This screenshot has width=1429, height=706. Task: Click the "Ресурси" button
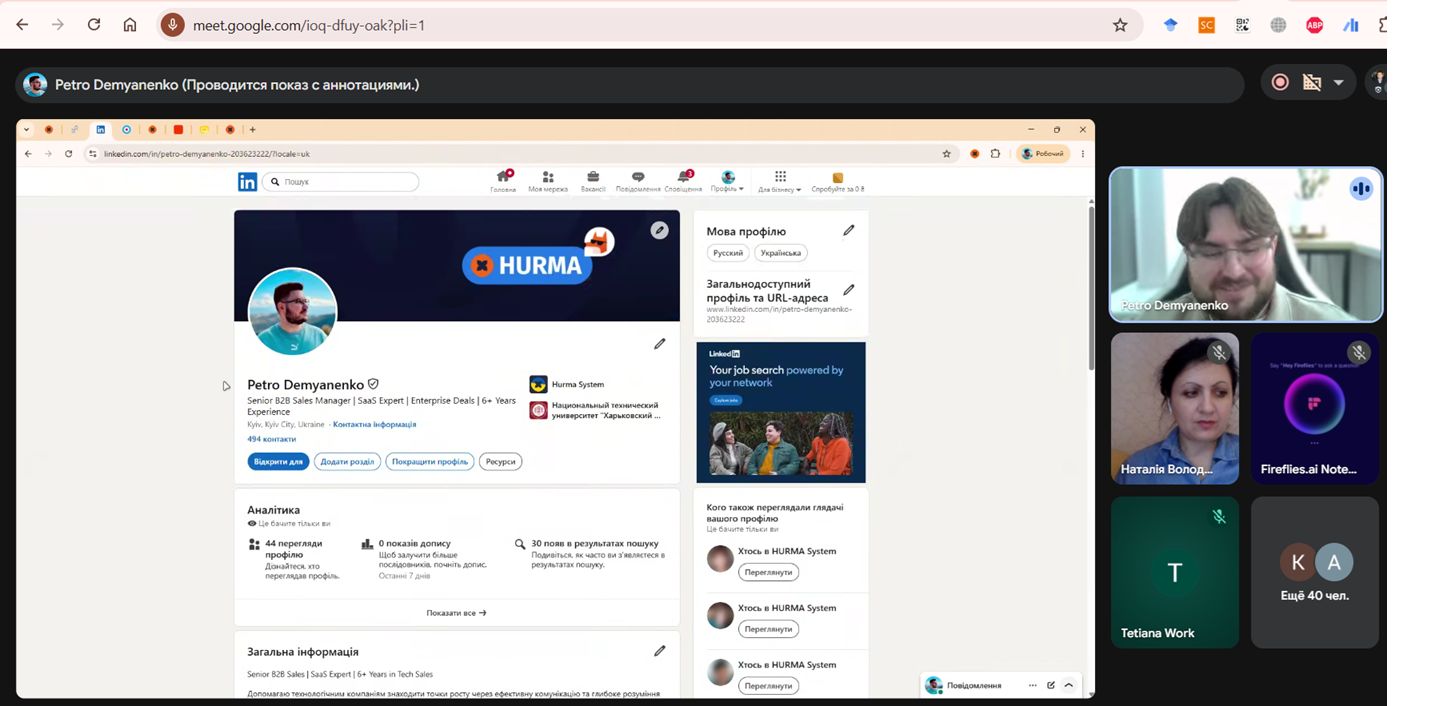pyautogui.click(x=501, y=461)
